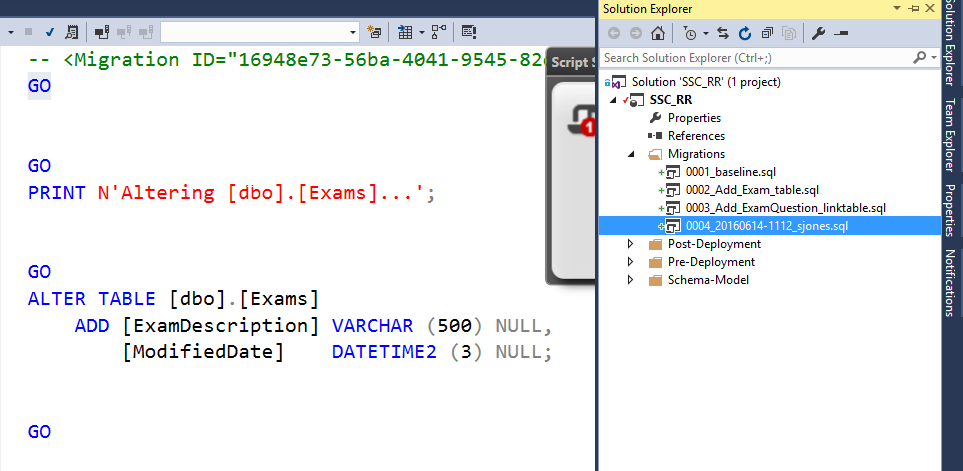Open the Notifications side tab
This screenshot has height=471, width=963.
(x=951, y=283)
